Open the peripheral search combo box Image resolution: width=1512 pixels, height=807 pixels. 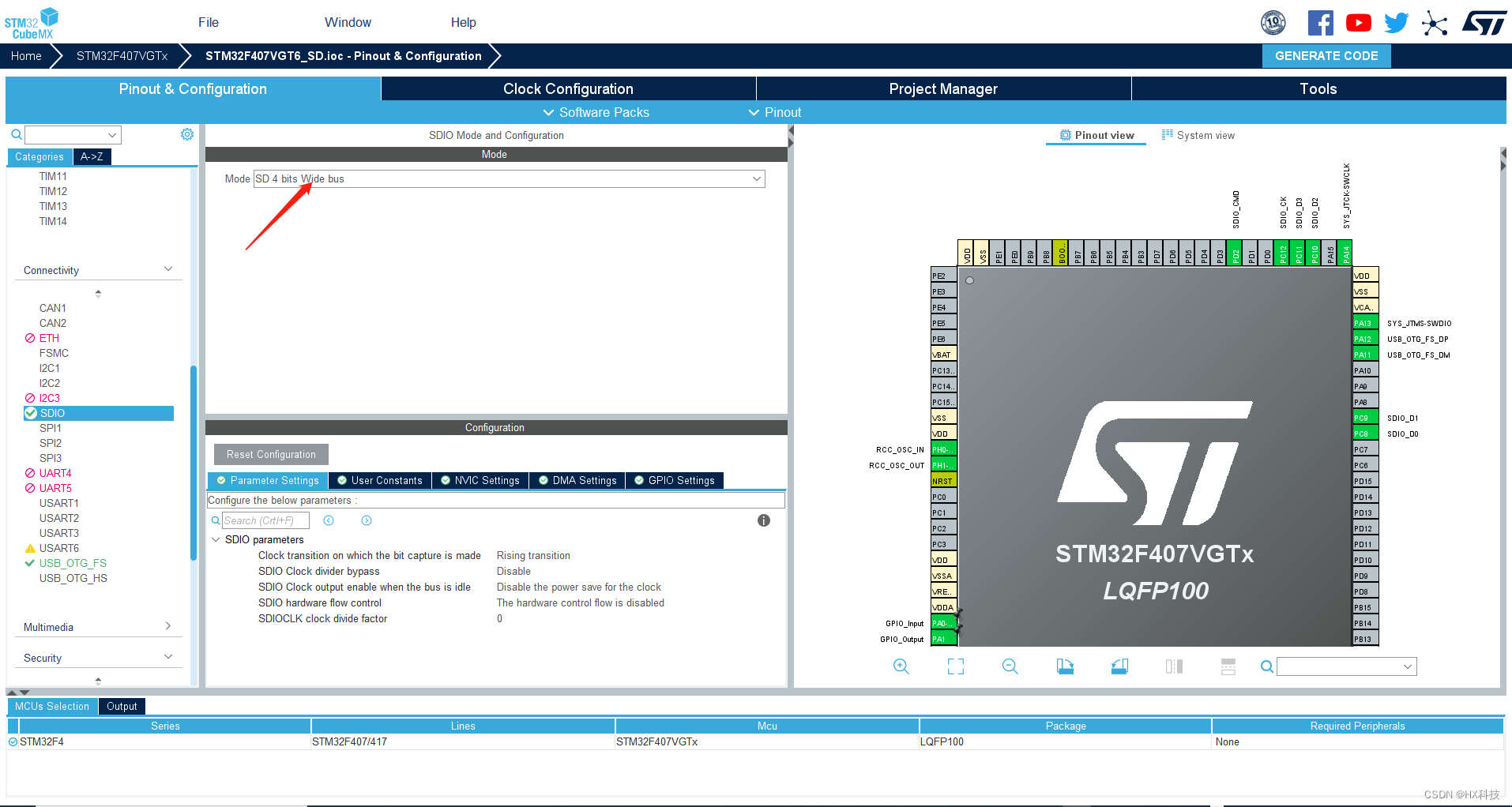(73, 135)
